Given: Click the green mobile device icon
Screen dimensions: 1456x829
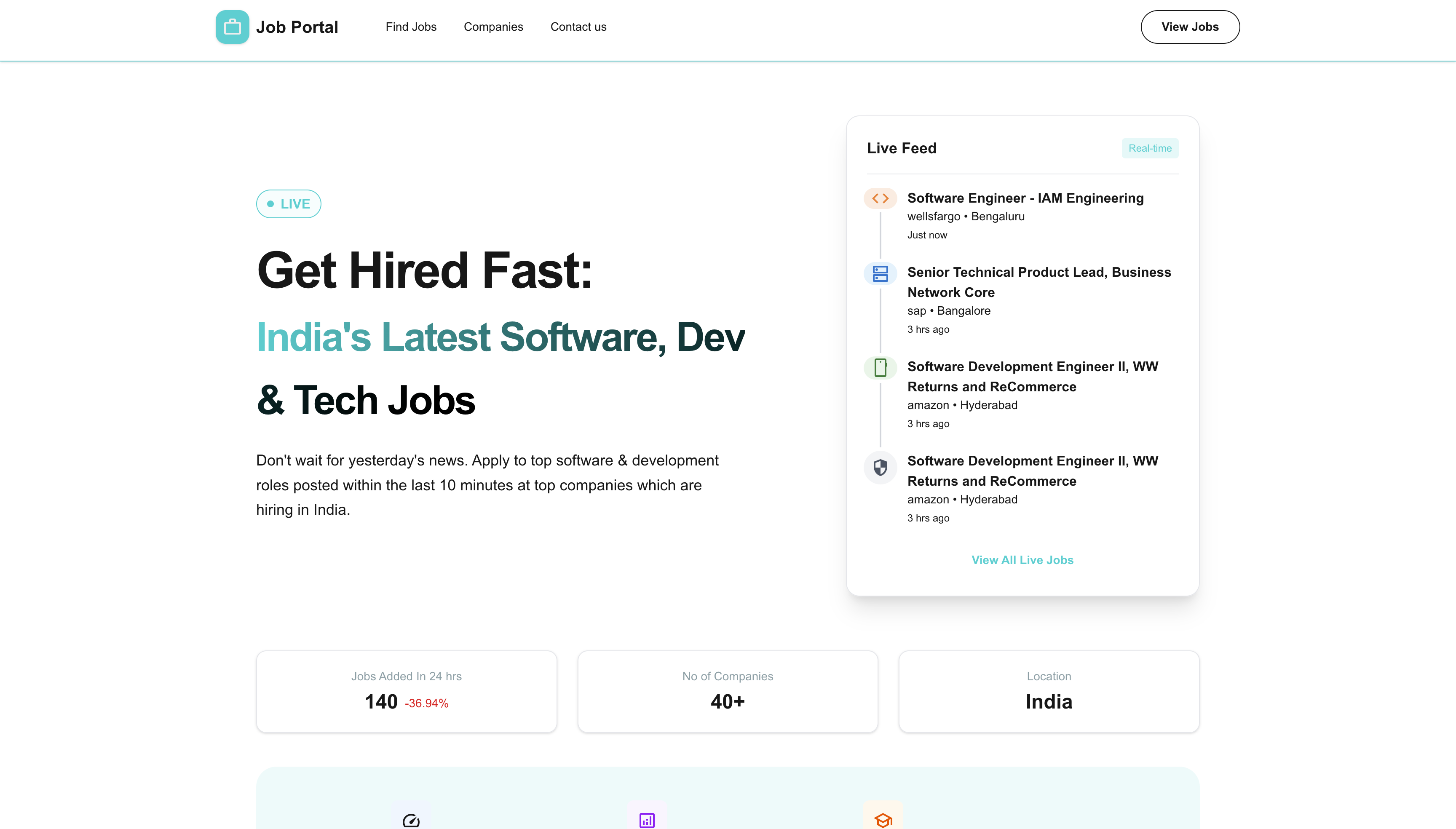Looking at the screenshot, I should (x=881, y=368).
